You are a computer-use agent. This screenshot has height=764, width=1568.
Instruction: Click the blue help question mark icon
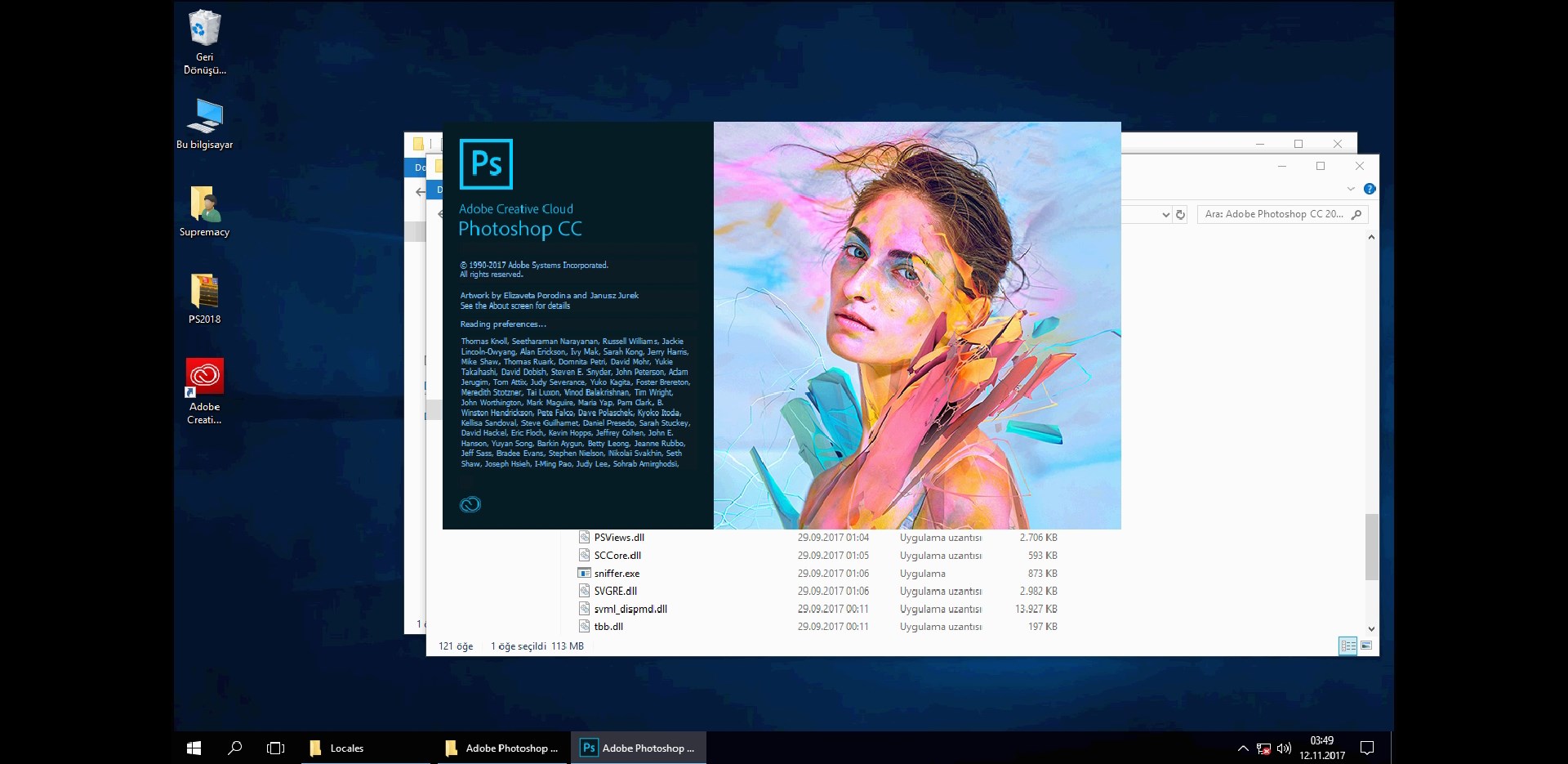point(1370,189)
